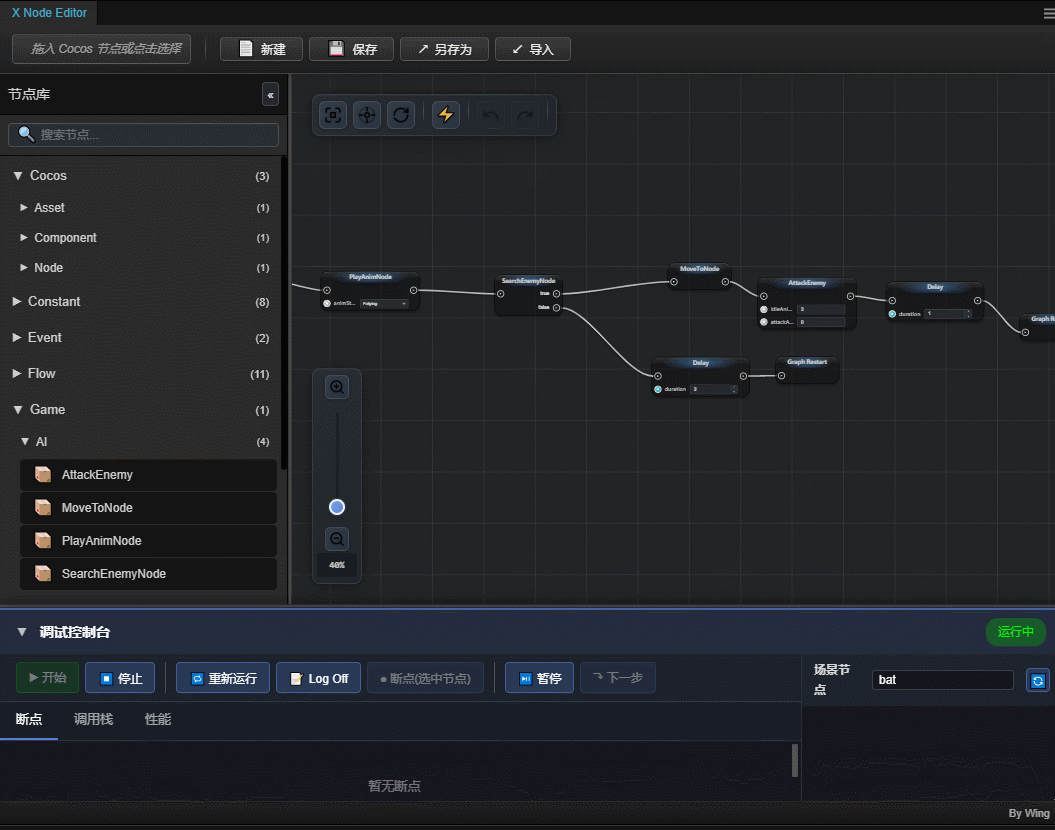Viewport: 1055px width, 830px height.
Task: Click the zoom slider blue handle
Action: [337, 507]
